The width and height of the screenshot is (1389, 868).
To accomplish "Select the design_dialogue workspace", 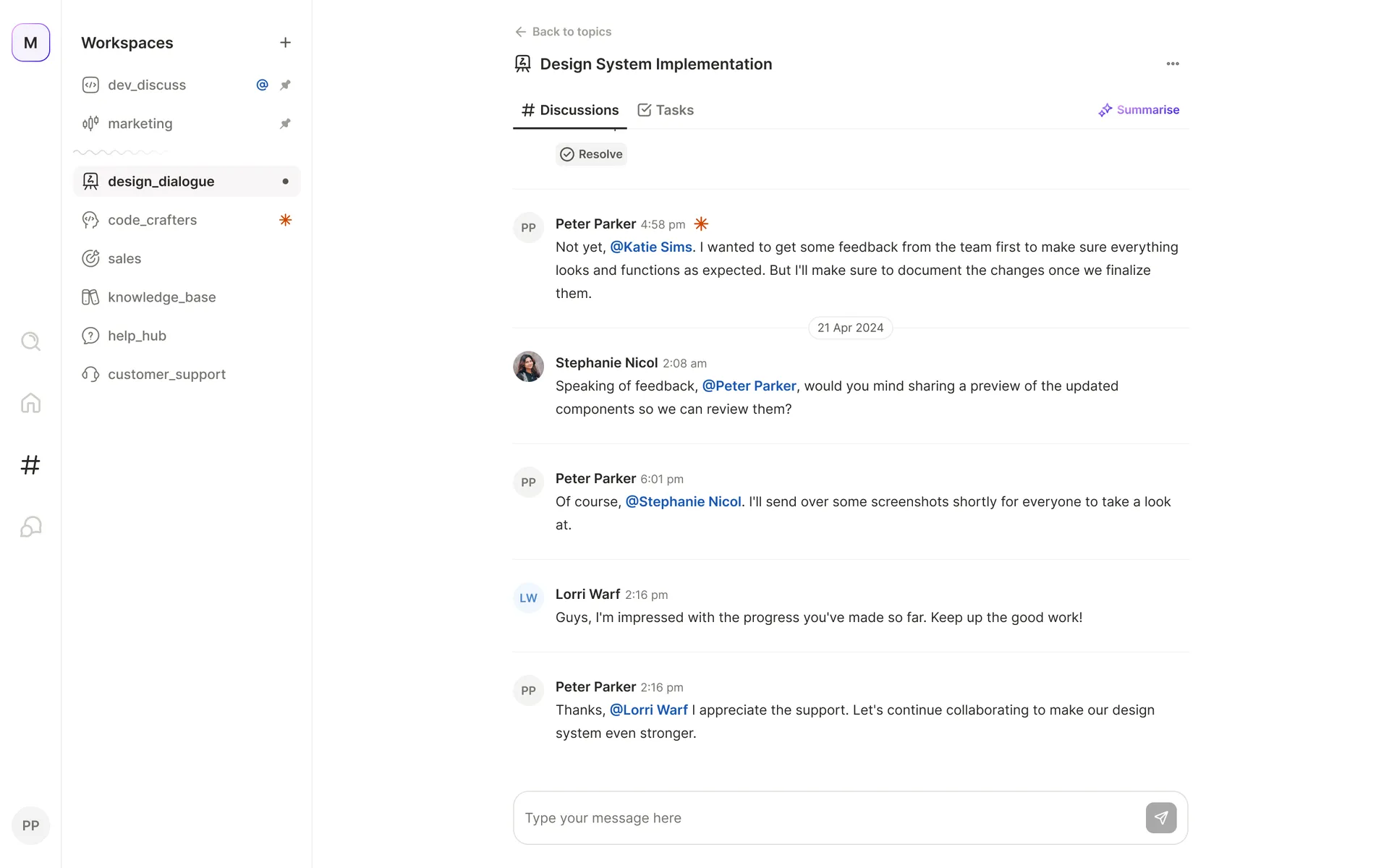I will tap(187, 182).
